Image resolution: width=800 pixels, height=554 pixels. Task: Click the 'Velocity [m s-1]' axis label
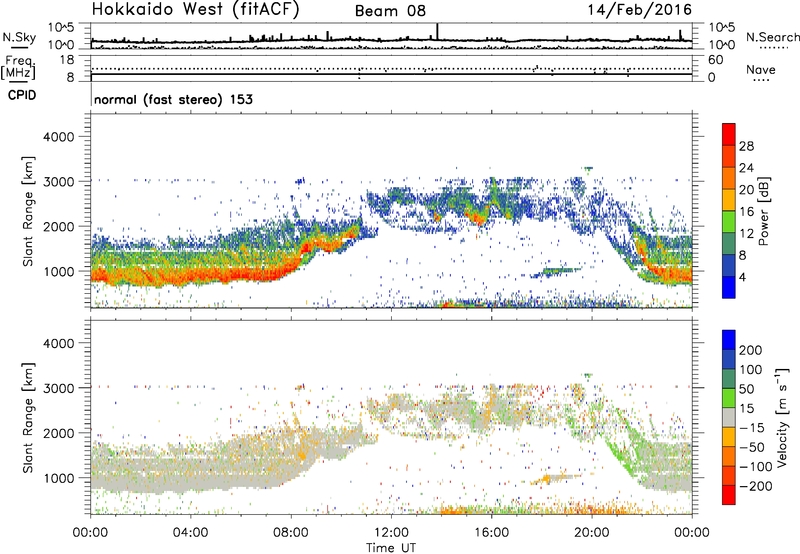point(783,418)
